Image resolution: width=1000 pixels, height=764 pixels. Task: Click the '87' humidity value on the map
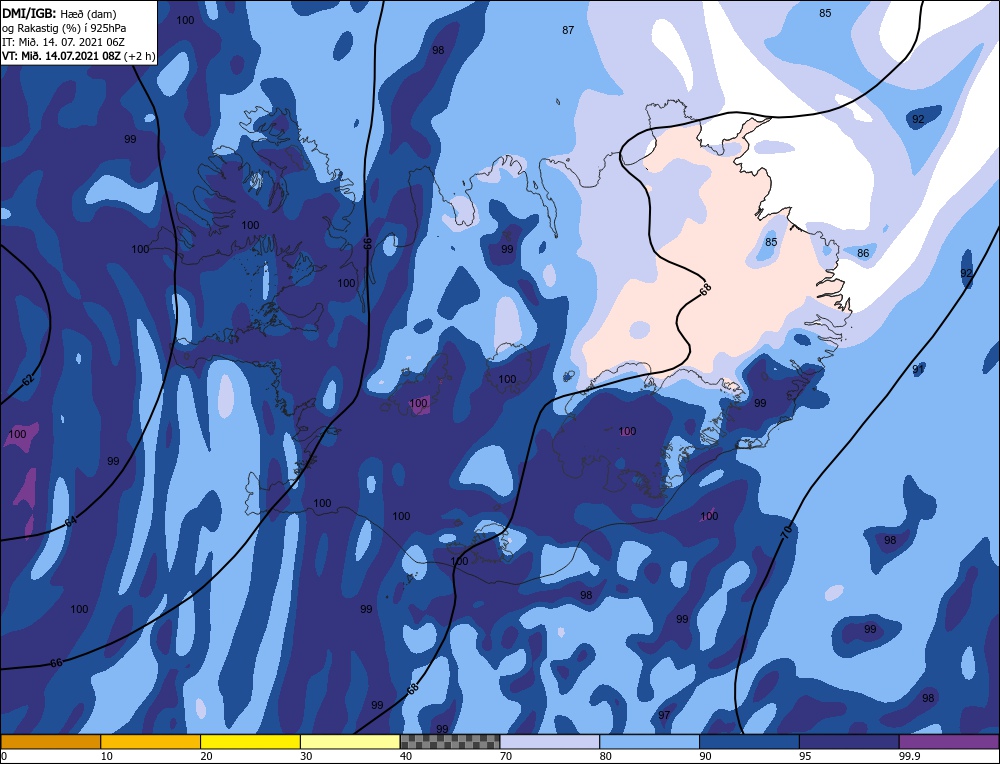568,30
